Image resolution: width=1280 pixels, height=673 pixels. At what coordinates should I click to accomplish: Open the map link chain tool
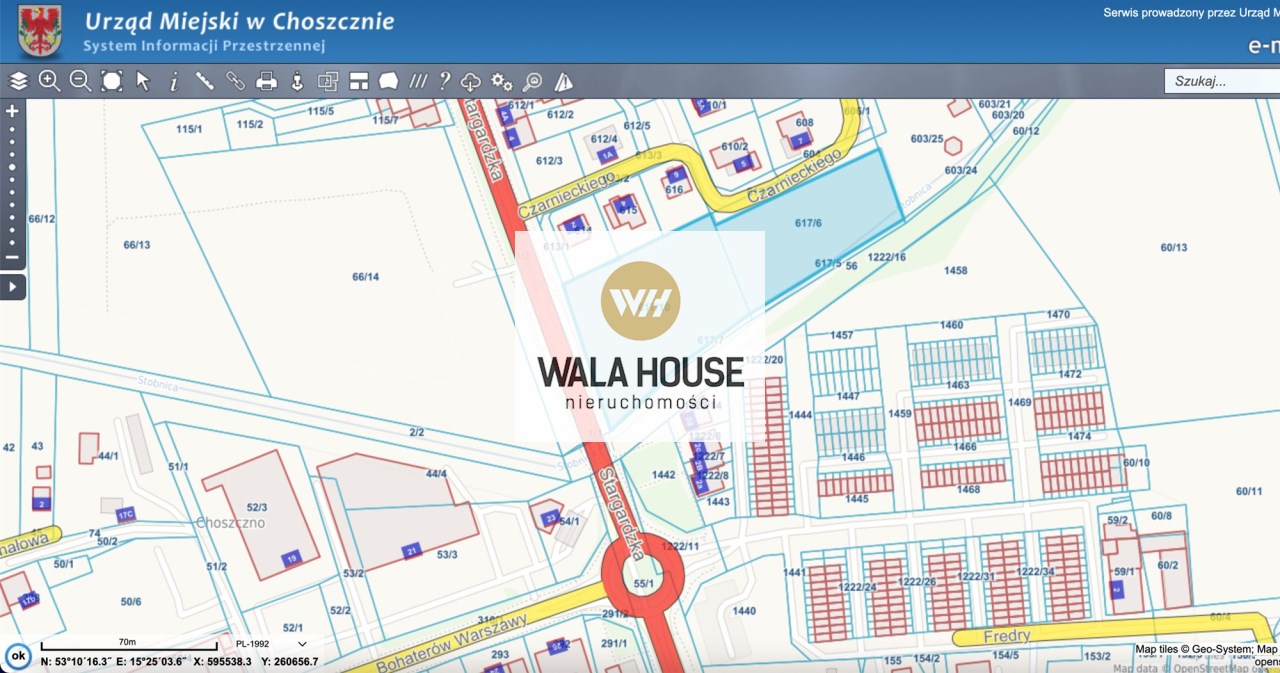pyautogui.click(x=235, y=81)
